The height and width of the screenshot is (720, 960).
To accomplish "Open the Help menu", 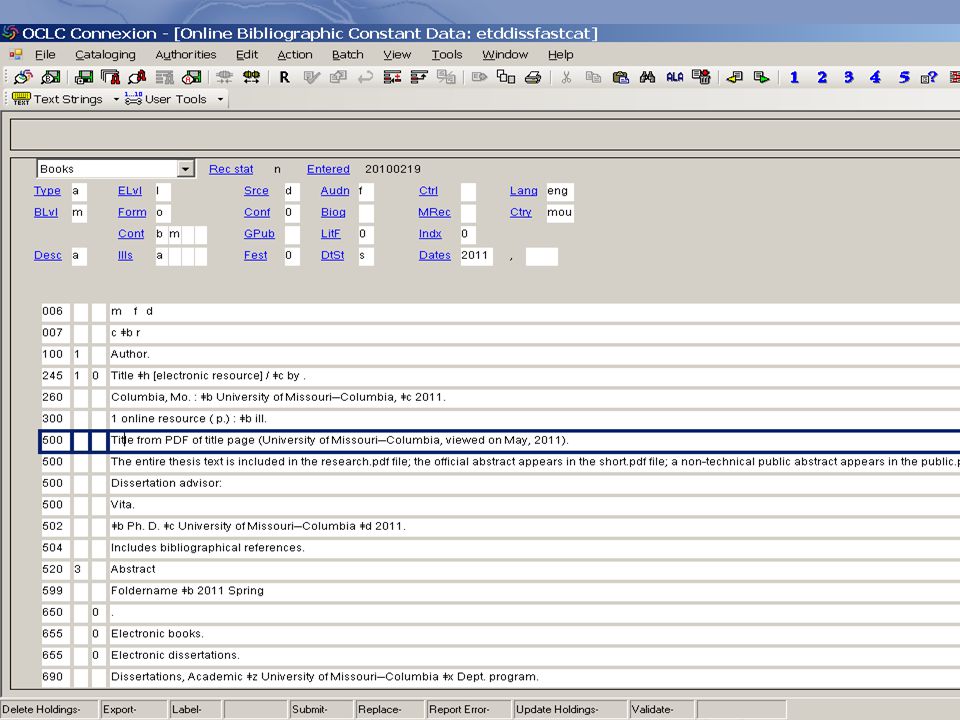I will point(560,54).
